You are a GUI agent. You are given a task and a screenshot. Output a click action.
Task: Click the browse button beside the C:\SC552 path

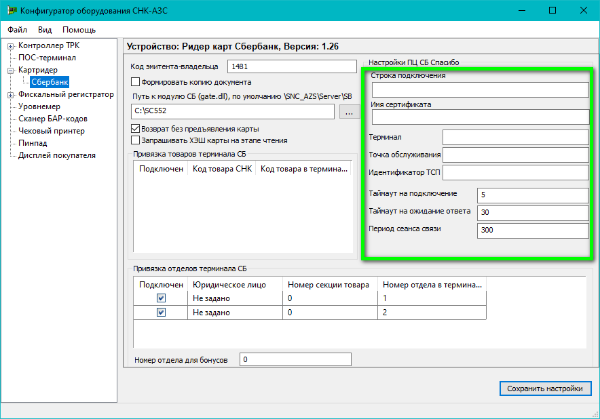[348, 111]
